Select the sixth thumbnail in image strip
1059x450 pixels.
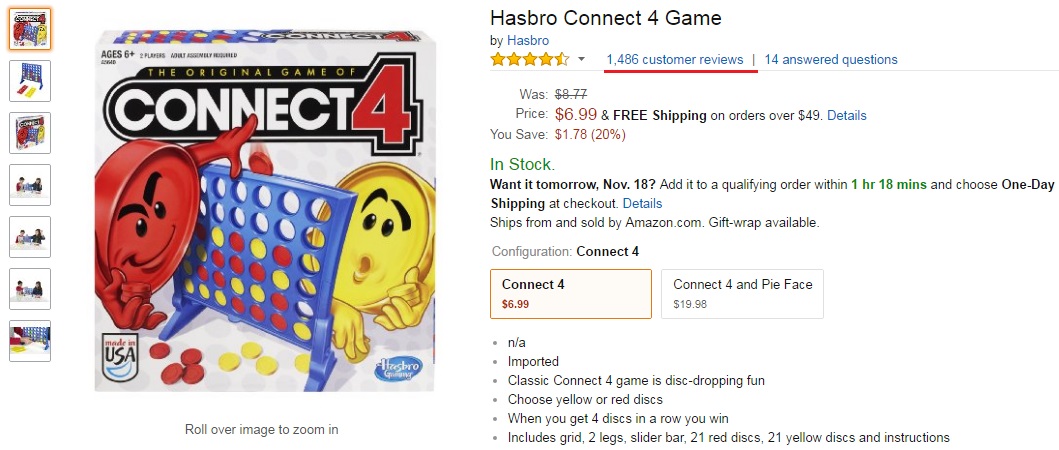tap(30, 289)
